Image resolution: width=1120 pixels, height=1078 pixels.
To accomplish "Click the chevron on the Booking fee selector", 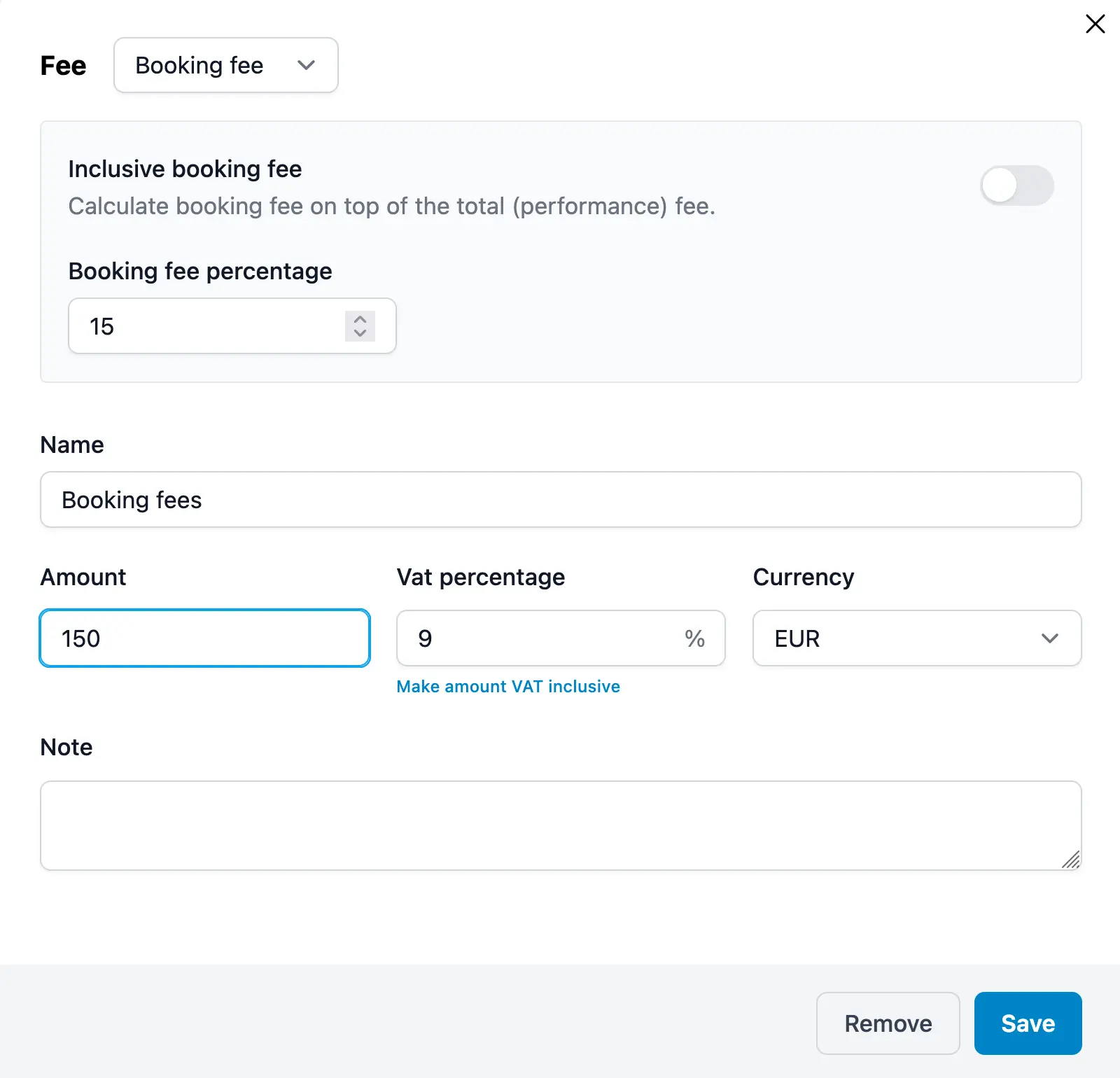I will tap(306, 65).
